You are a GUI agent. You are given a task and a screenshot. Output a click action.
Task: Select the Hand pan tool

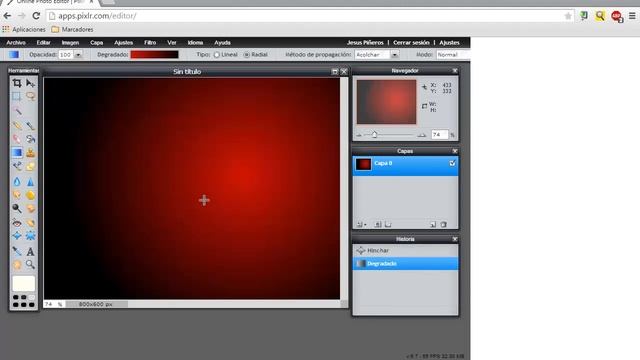[x=17, y=265]
